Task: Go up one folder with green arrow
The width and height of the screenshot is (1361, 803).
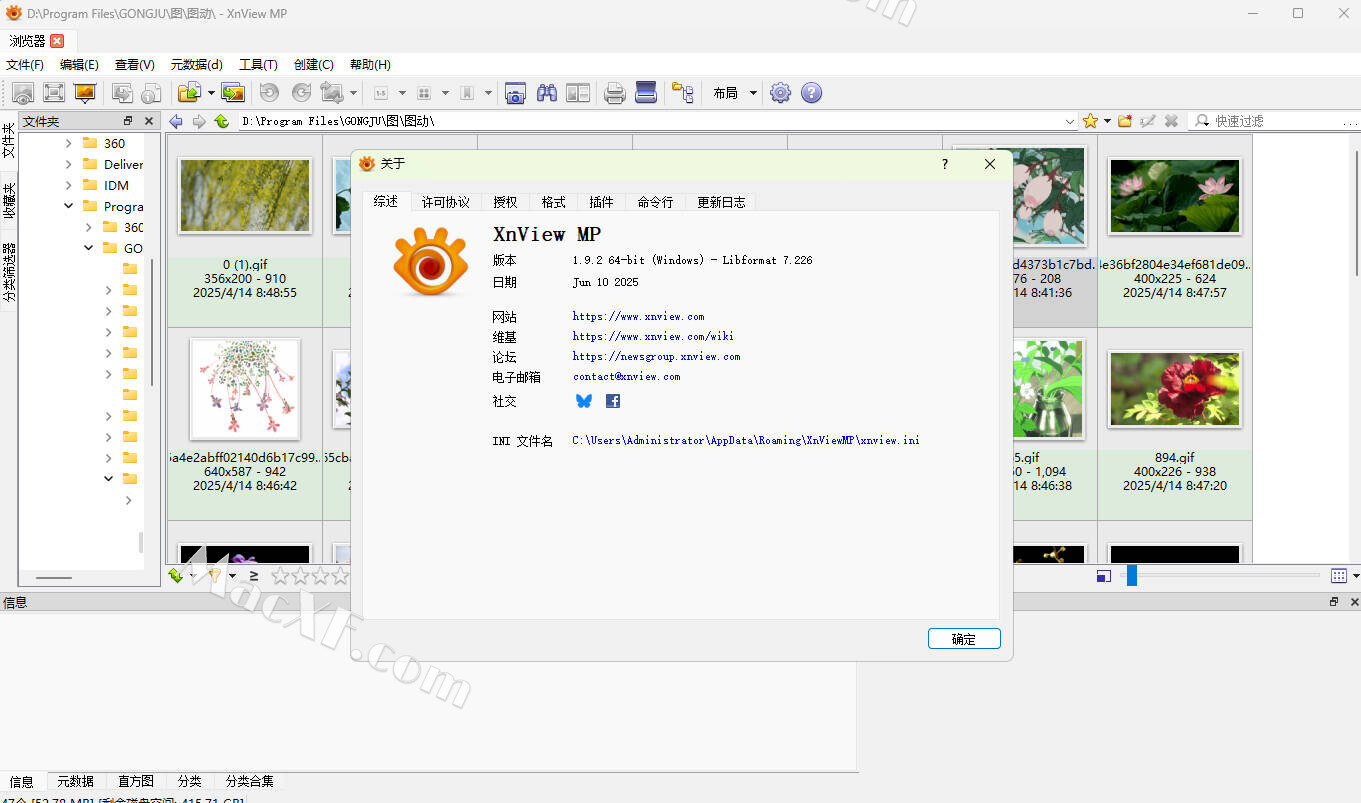Action: 222,121
